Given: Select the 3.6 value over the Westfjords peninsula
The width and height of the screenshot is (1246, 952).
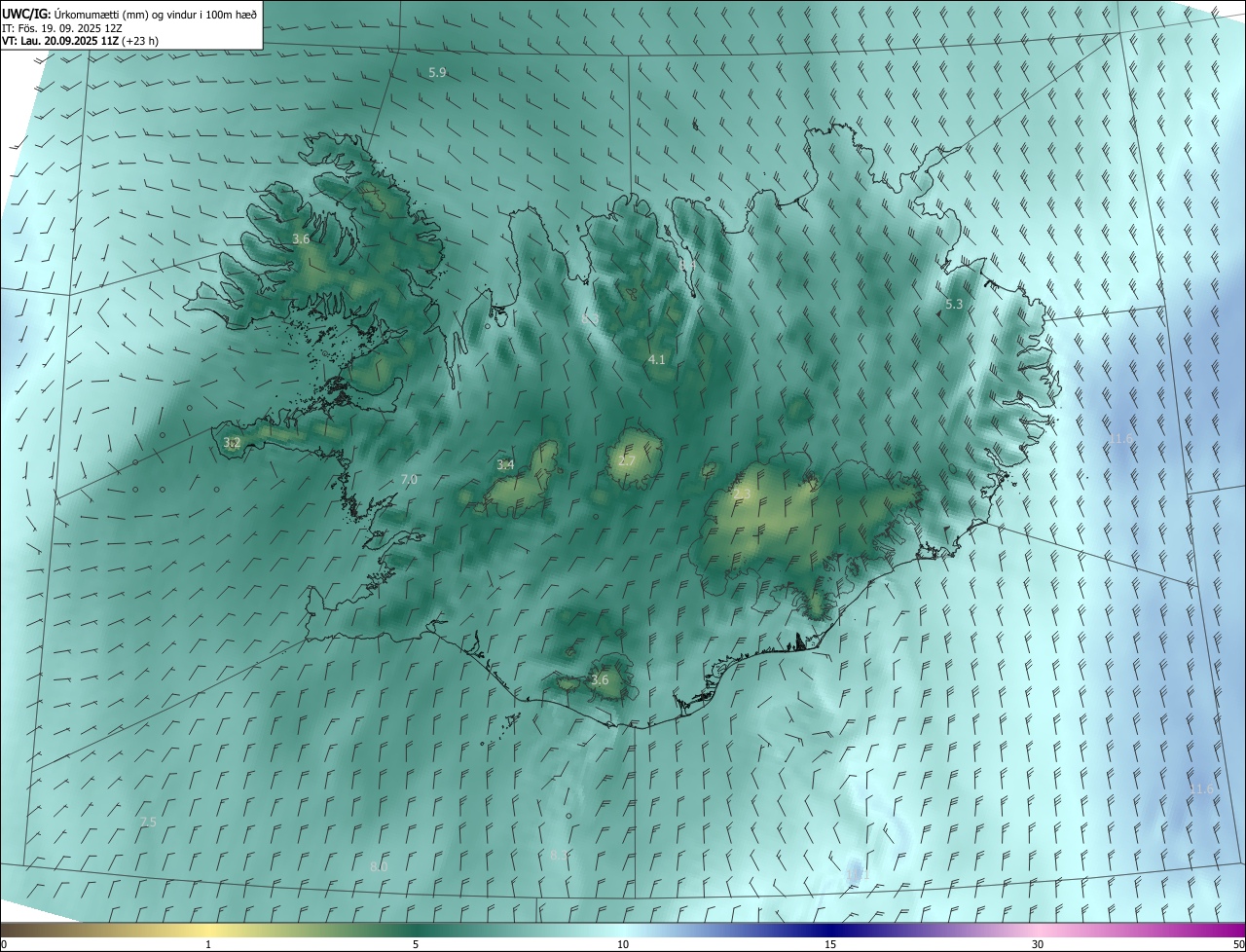Looking at the screenshot, I should coord(301,238).
